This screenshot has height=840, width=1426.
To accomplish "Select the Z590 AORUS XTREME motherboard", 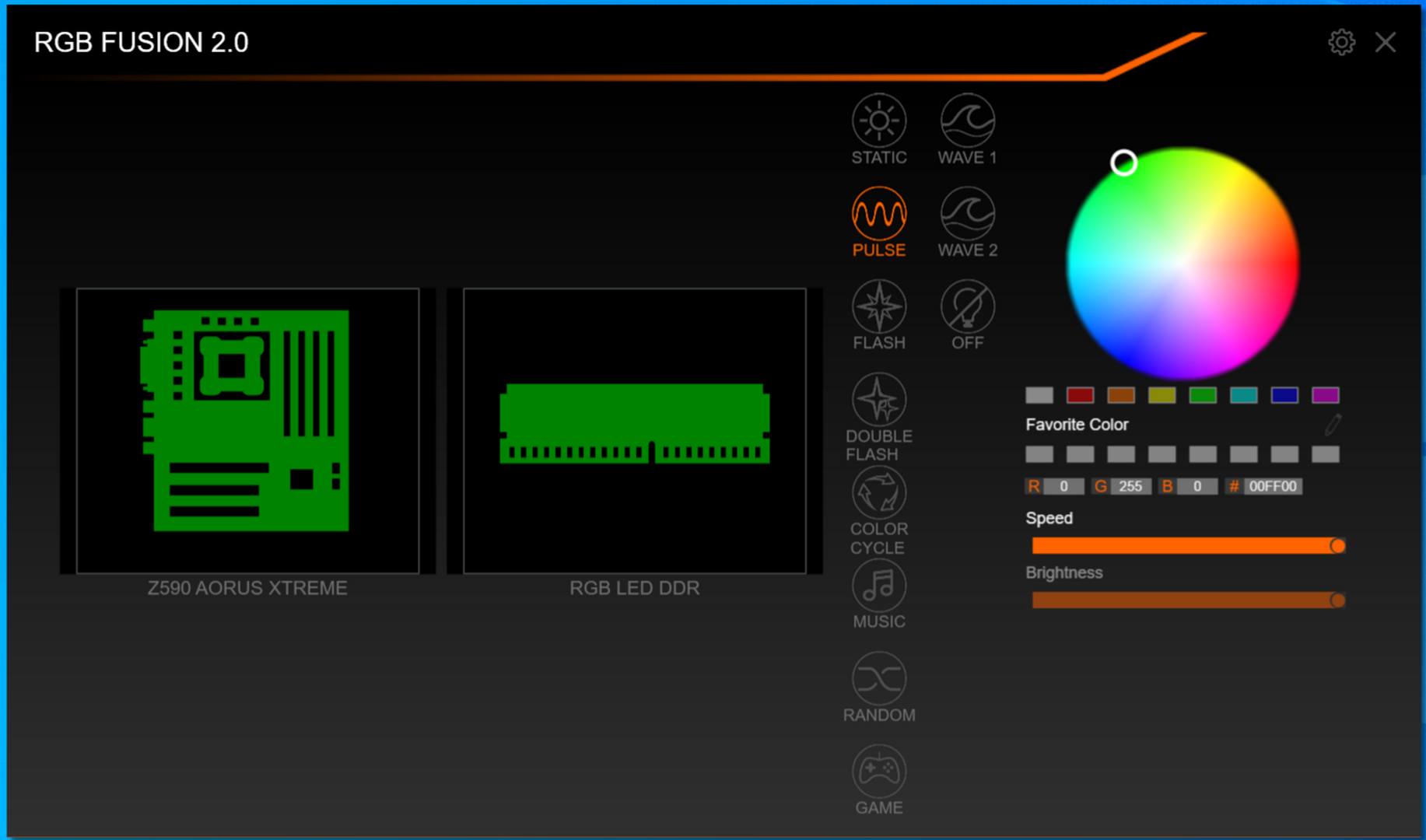I will coord(247,430).
